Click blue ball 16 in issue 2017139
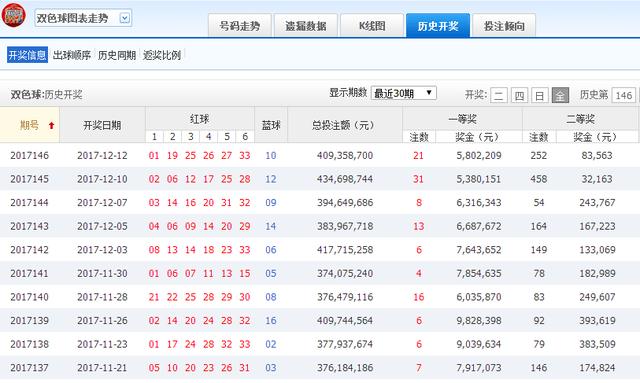The image size is (640, 383). pyautogui.click(x=271, y=321)
